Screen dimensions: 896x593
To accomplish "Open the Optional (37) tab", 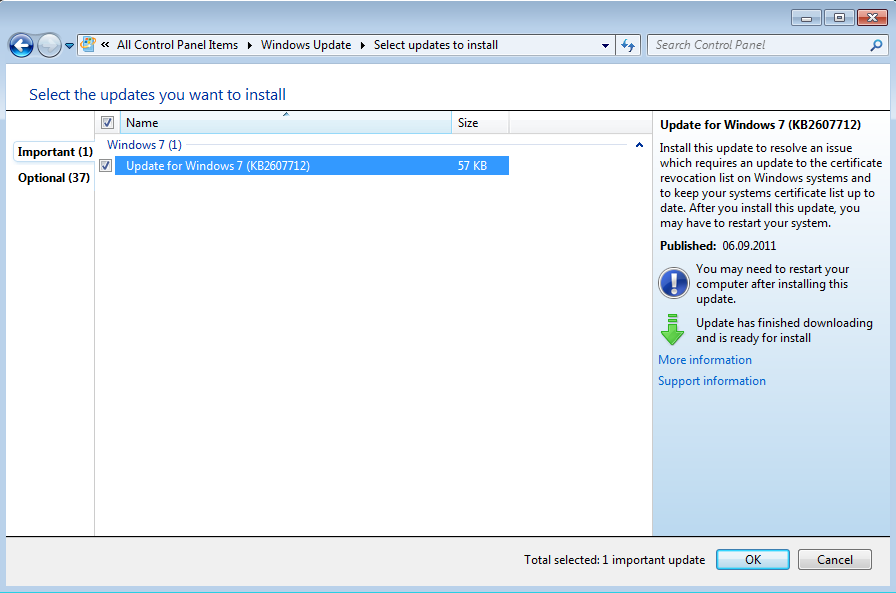I will tap(54, 178).
